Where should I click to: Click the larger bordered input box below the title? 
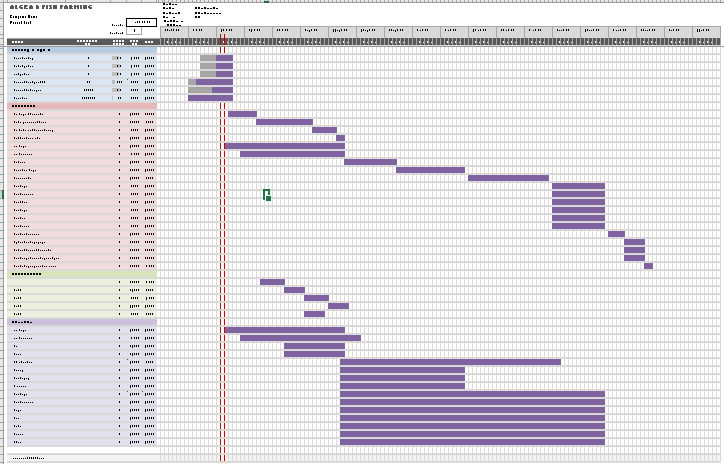pyautogui.click(x=141, y=22)
